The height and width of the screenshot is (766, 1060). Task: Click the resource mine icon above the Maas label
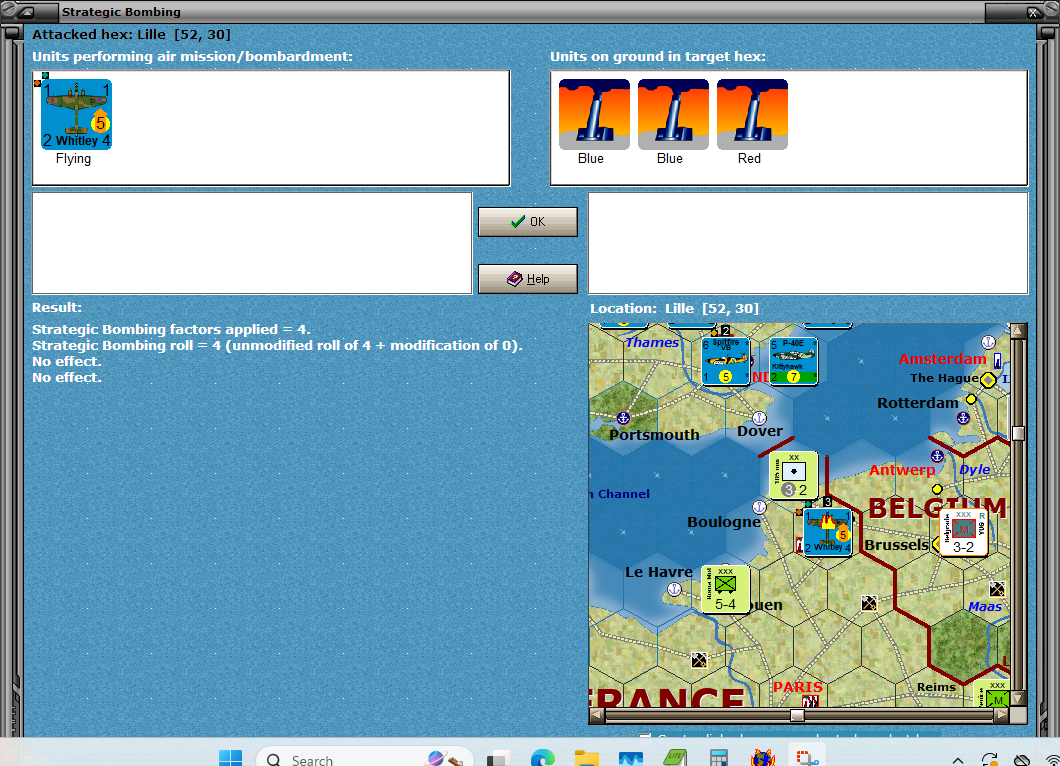coord(997,589)
